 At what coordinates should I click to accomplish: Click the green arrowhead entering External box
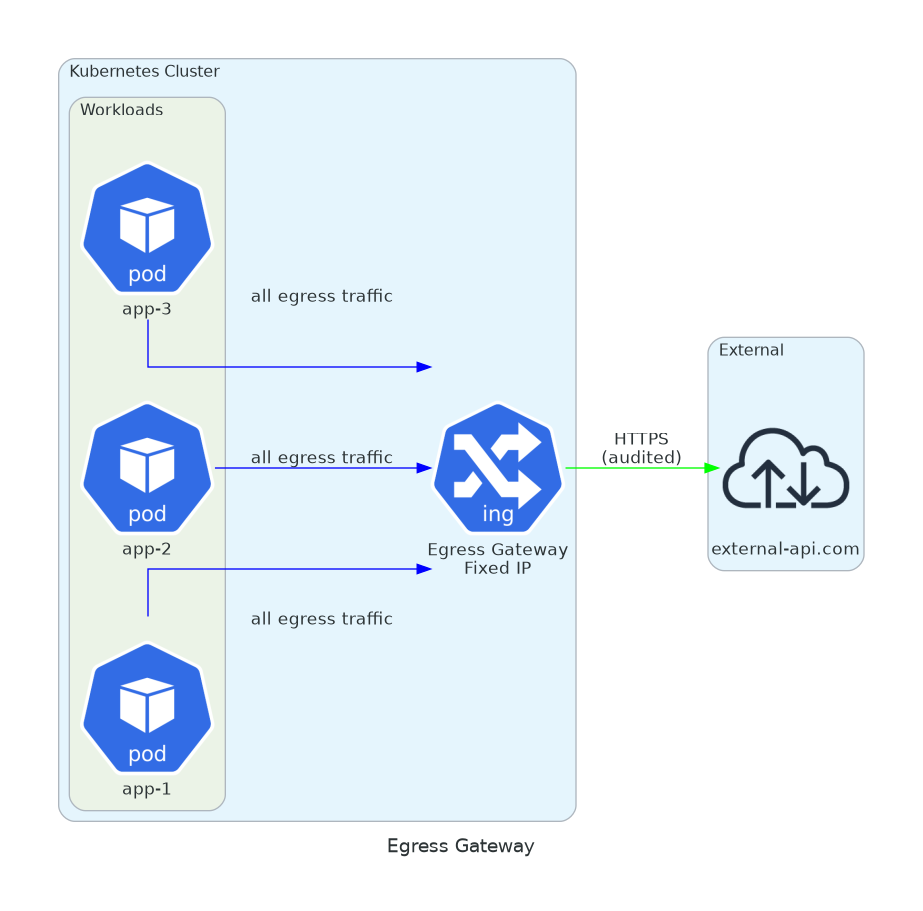click(x=712, y=468)
